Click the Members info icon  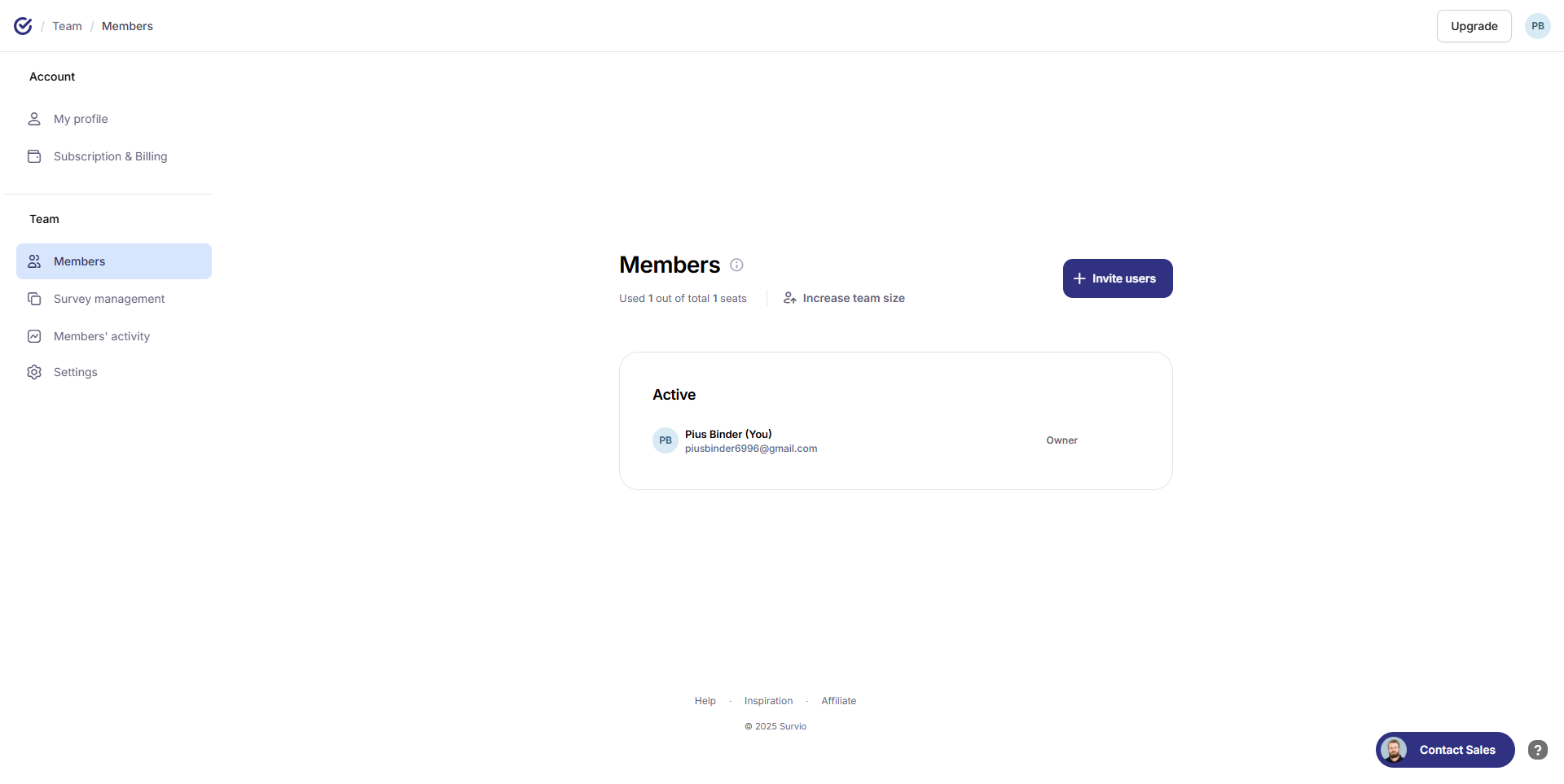736,265
